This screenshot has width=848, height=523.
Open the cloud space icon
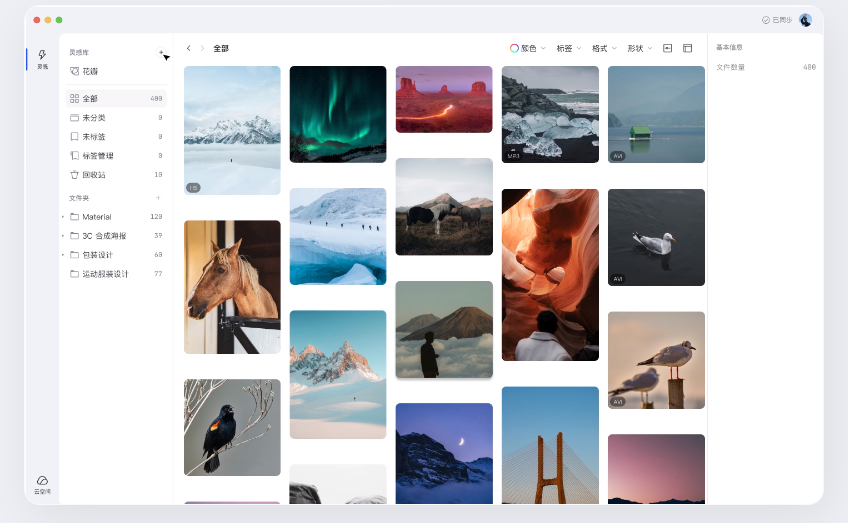coord(42,484)
